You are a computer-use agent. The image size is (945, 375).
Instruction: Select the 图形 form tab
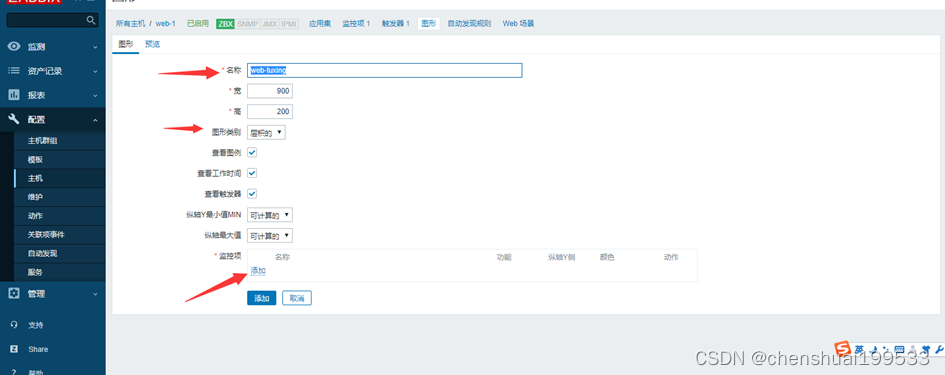[x=125, y=44]
